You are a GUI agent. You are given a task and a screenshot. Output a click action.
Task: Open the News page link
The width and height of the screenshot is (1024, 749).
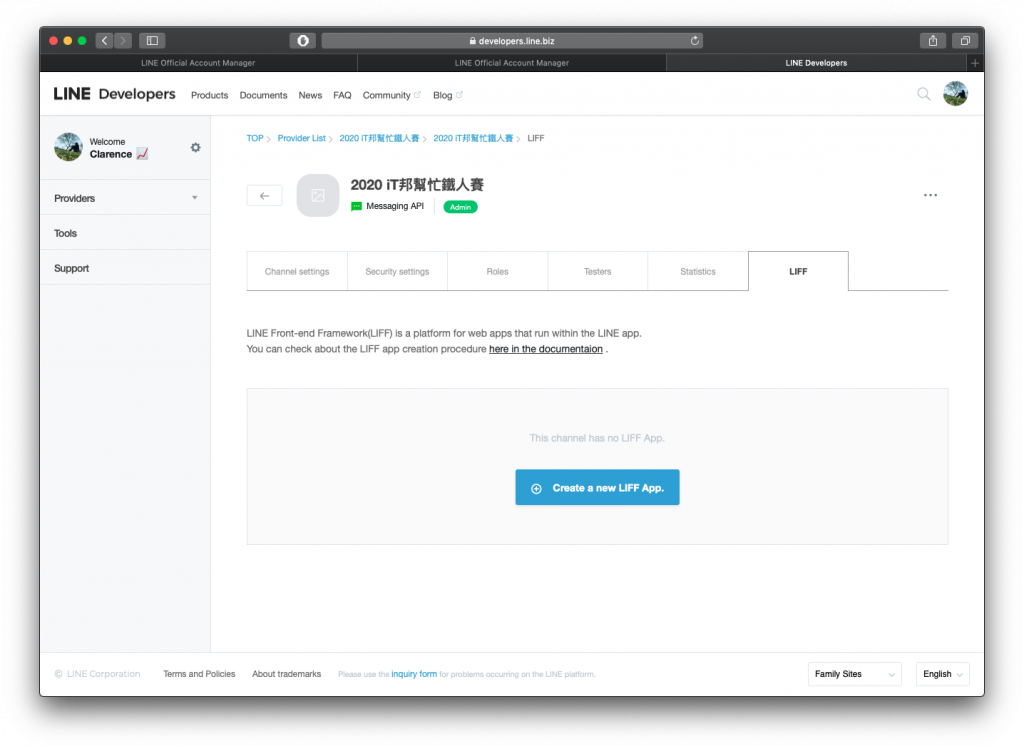(310, 95)
